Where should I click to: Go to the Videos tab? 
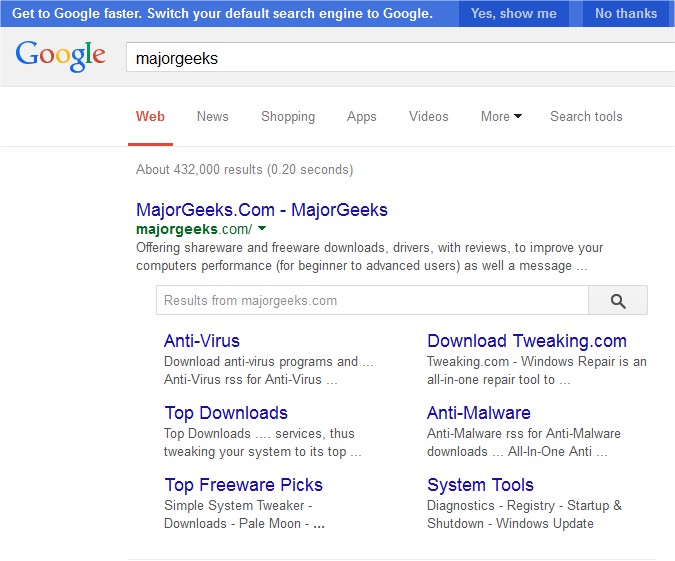429,116
